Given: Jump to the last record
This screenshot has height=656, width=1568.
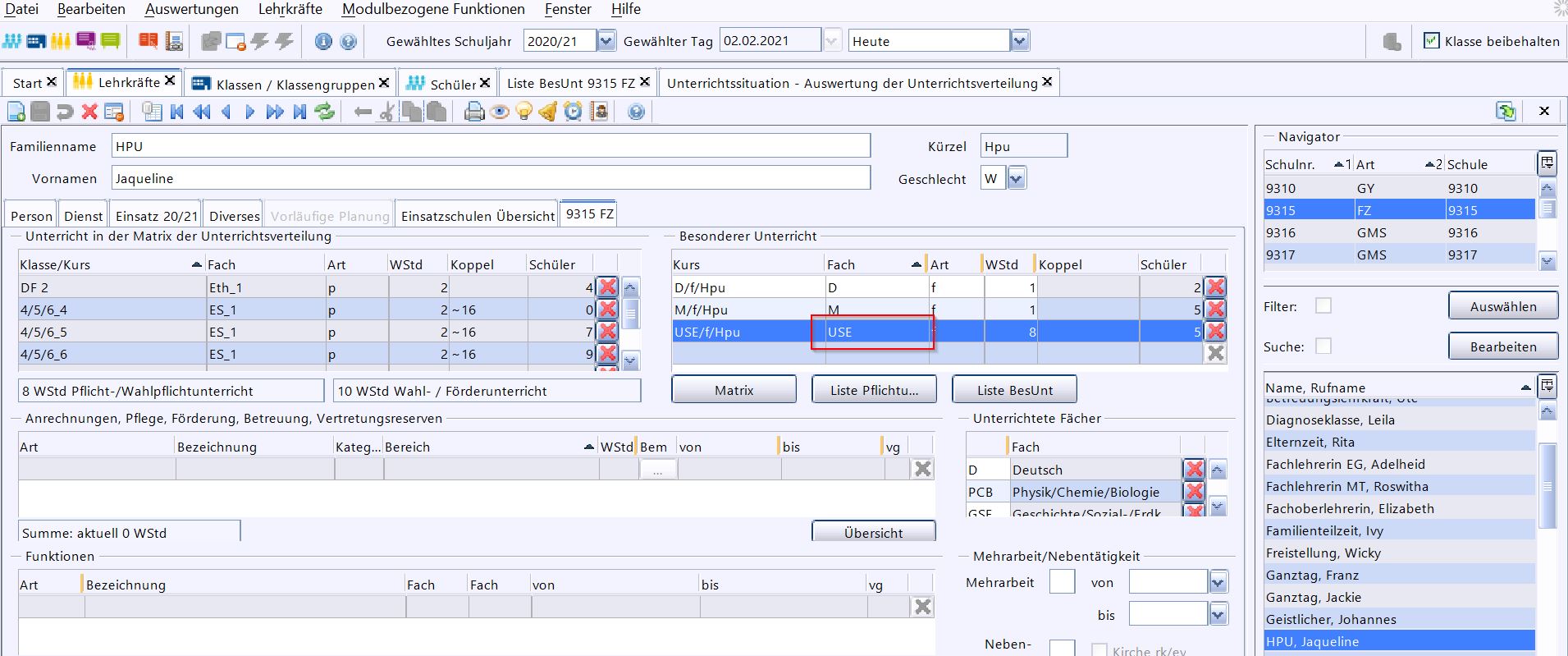Looking at the screenshot, I should tap(299, 112).
